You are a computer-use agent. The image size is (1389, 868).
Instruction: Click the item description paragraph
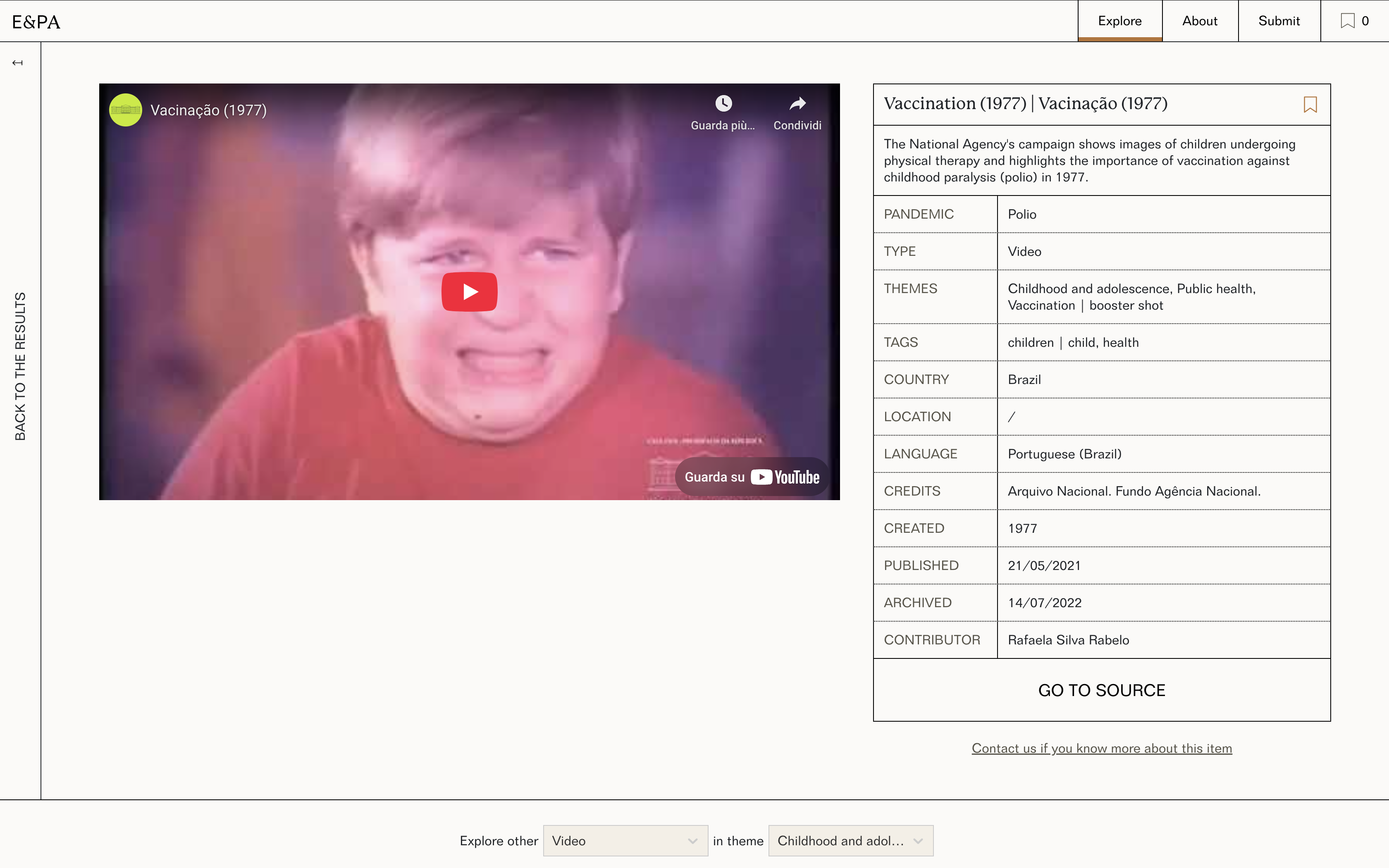[x=1089, y=161]
